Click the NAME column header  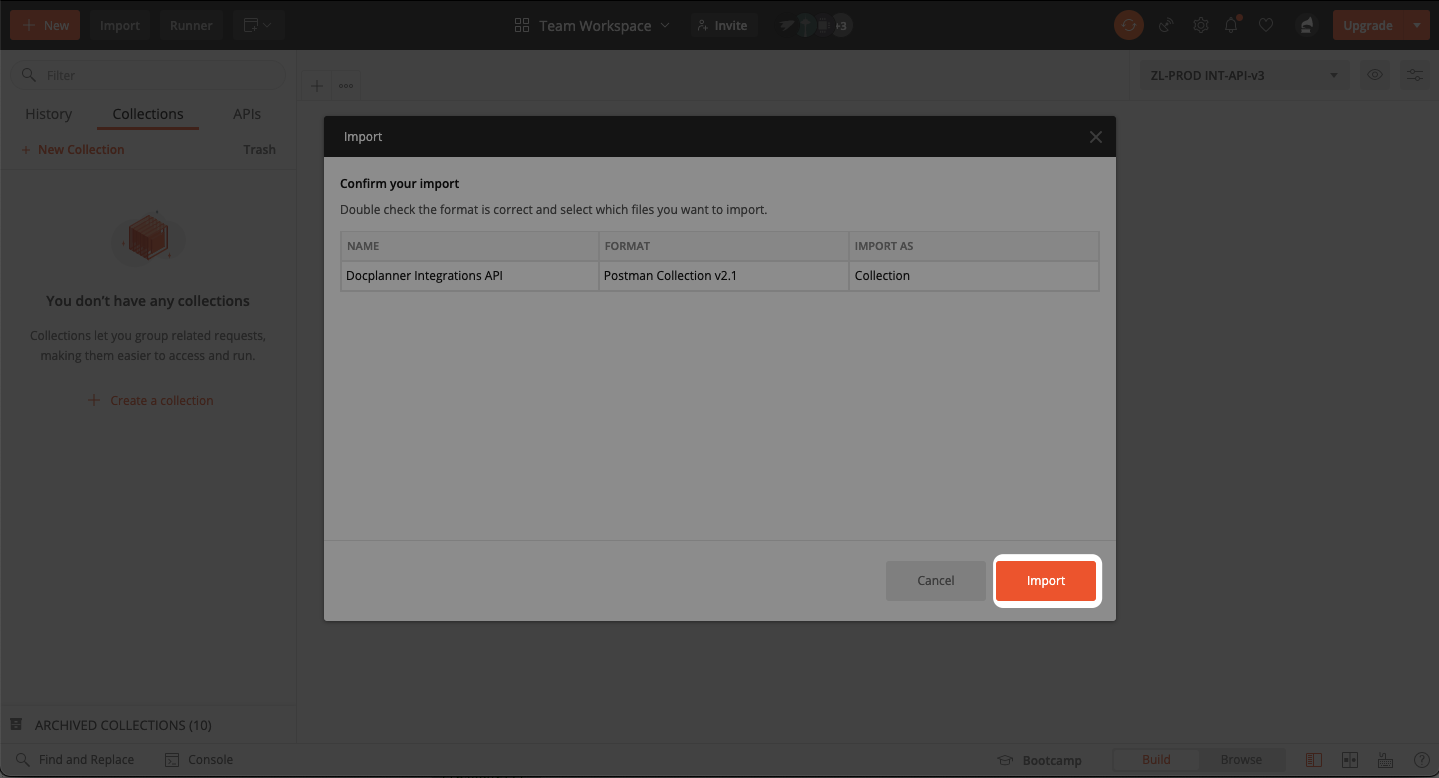point(469,246)
